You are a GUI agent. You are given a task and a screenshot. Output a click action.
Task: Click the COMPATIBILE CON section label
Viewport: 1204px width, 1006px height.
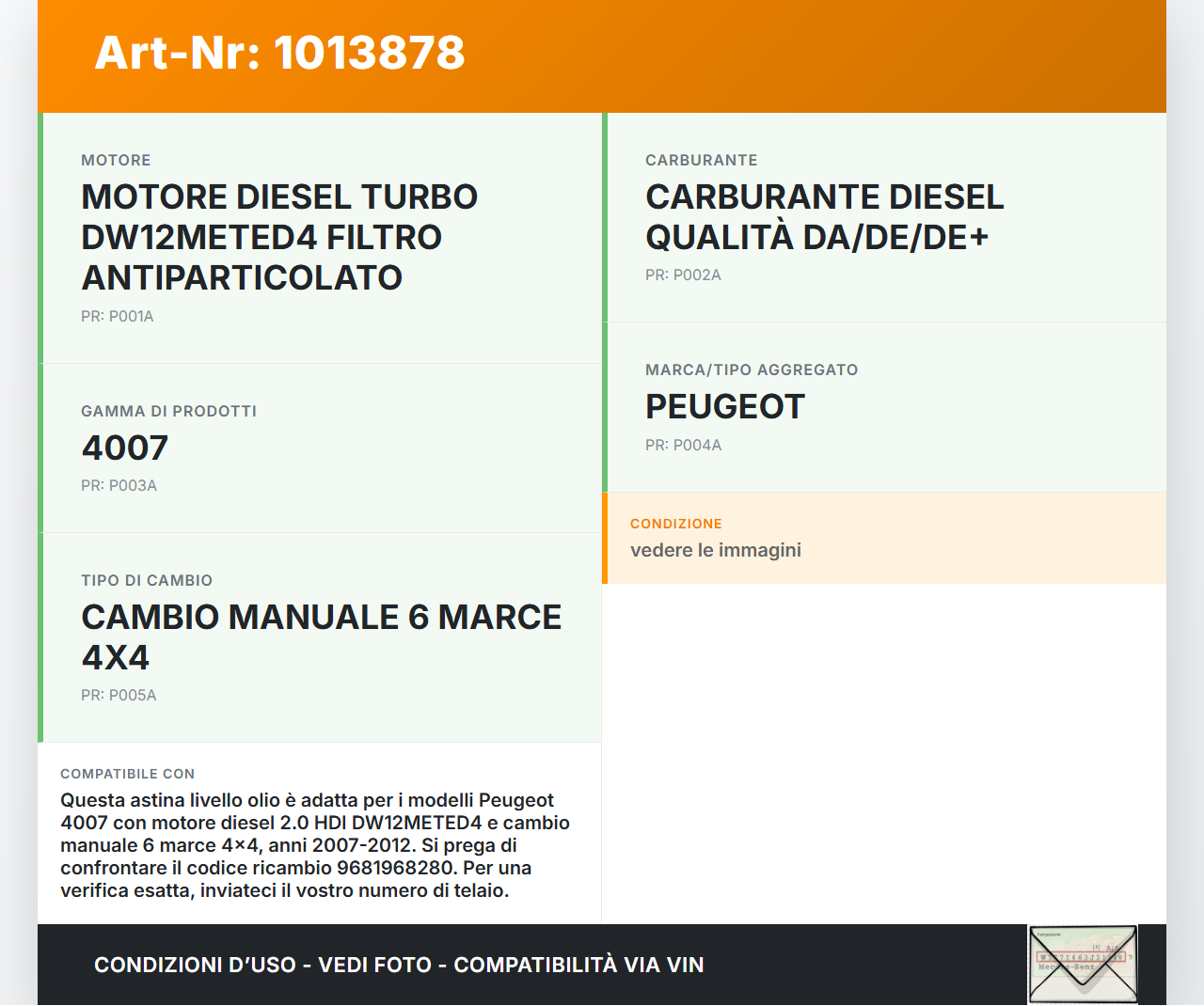[x=127, y=774]
